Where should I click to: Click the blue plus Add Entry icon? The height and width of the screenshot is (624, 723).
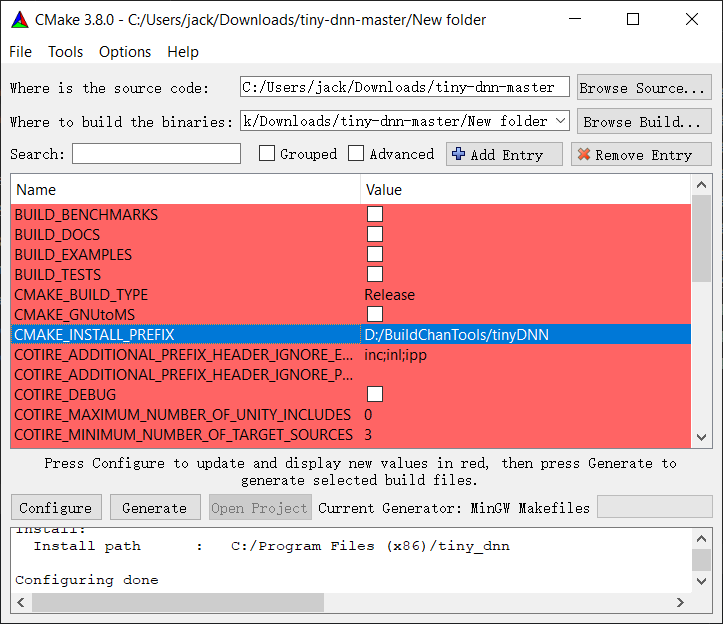[x=459, y=154]
